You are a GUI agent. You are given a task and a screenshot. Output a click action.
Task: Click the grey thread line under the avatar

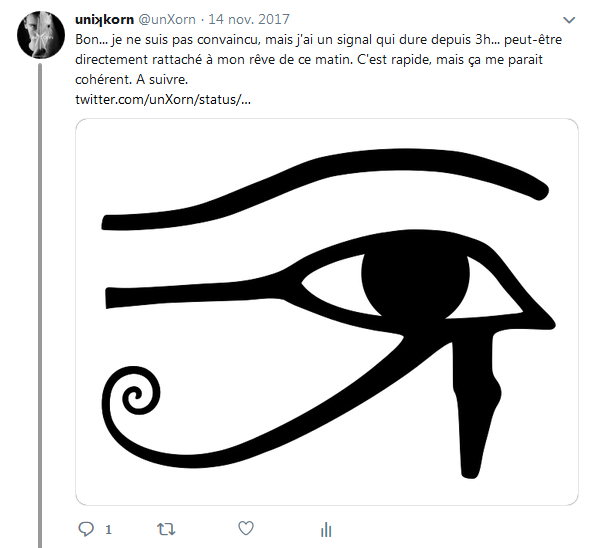(40, 300)
